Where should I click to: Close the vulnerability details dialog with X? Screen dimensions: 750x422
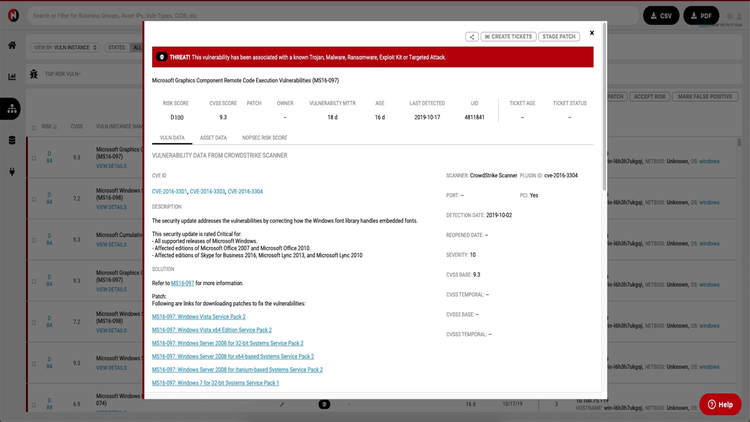[x=592, y=33]
